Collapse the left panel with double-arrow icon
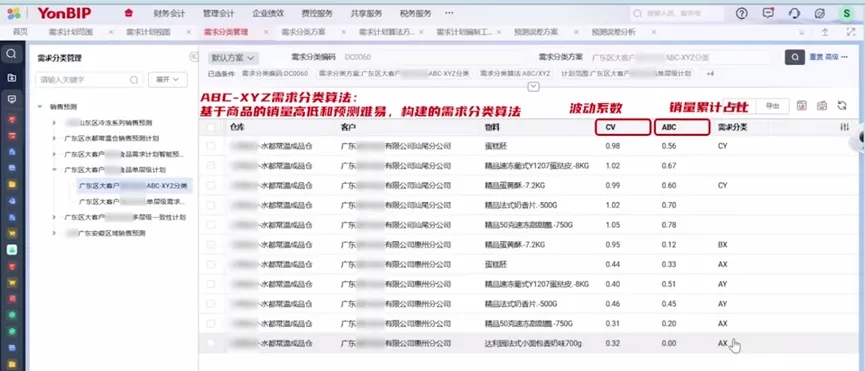The height and width of the screenshot is (371, 865). [x=193, y=57]
